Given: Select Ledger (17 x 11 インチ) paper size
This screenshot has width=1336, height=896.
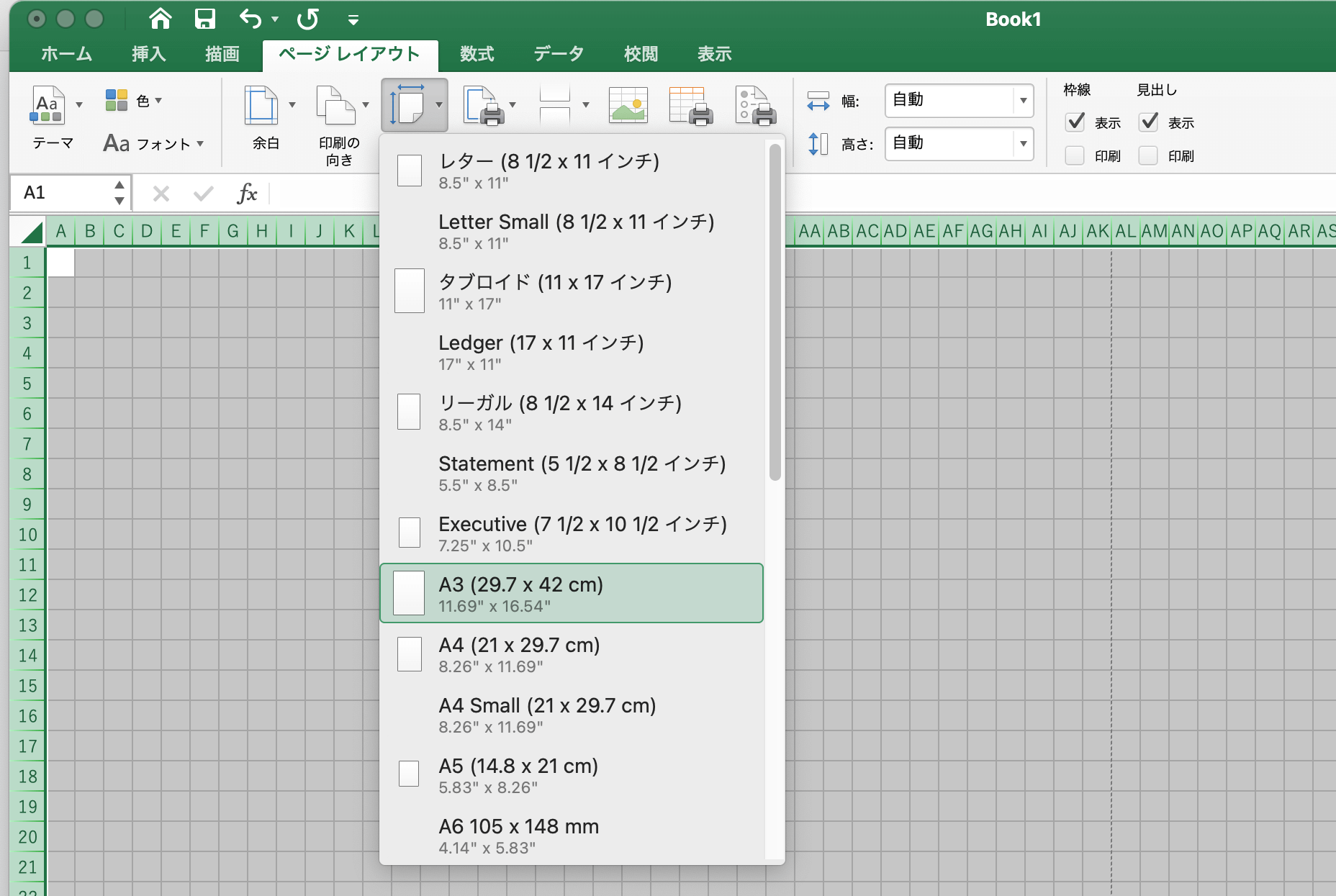Looking at the screenshot, I should [572, 352].
